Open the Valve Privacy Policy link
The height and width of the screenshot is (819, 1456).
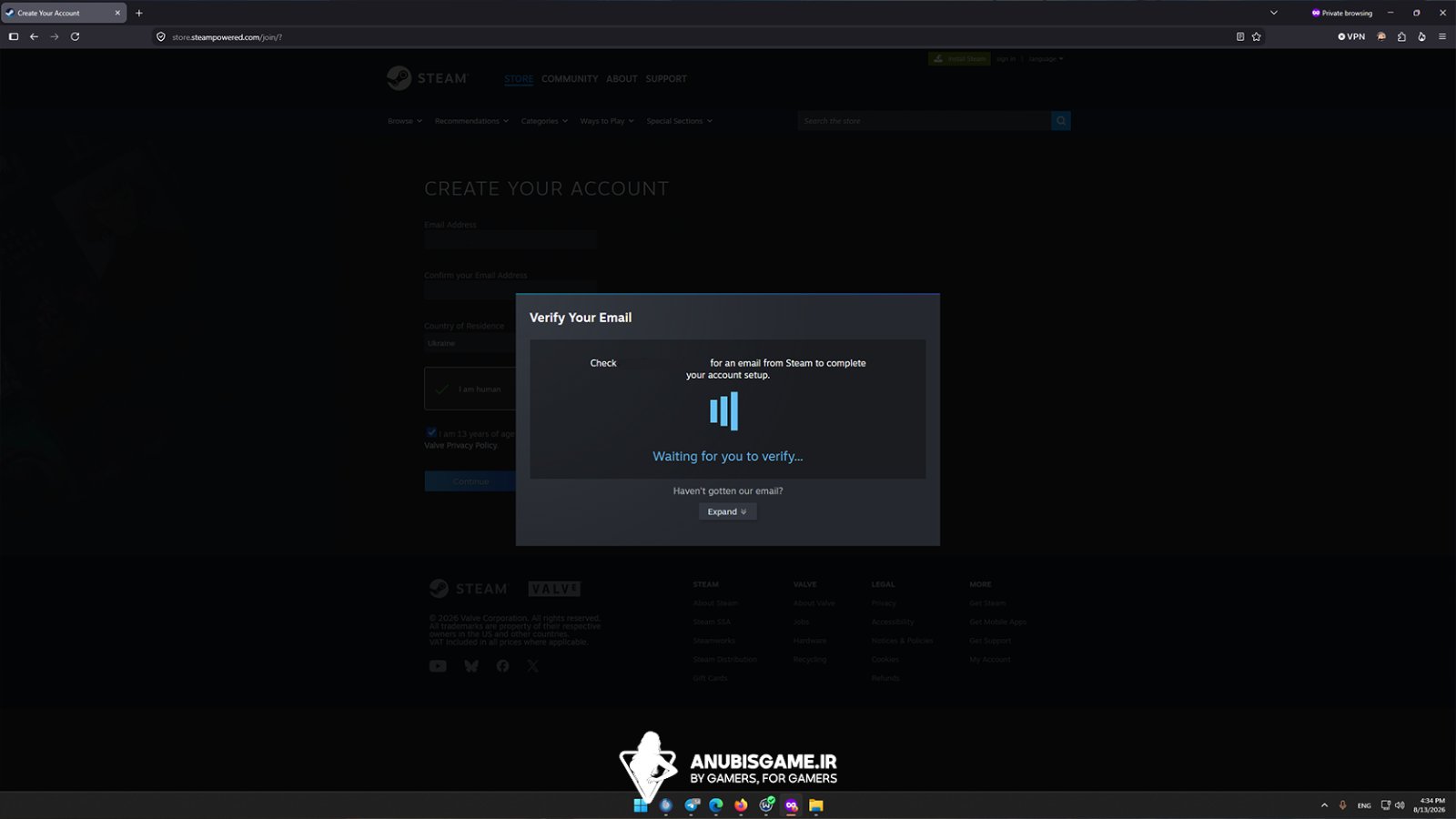click(461, 446)
